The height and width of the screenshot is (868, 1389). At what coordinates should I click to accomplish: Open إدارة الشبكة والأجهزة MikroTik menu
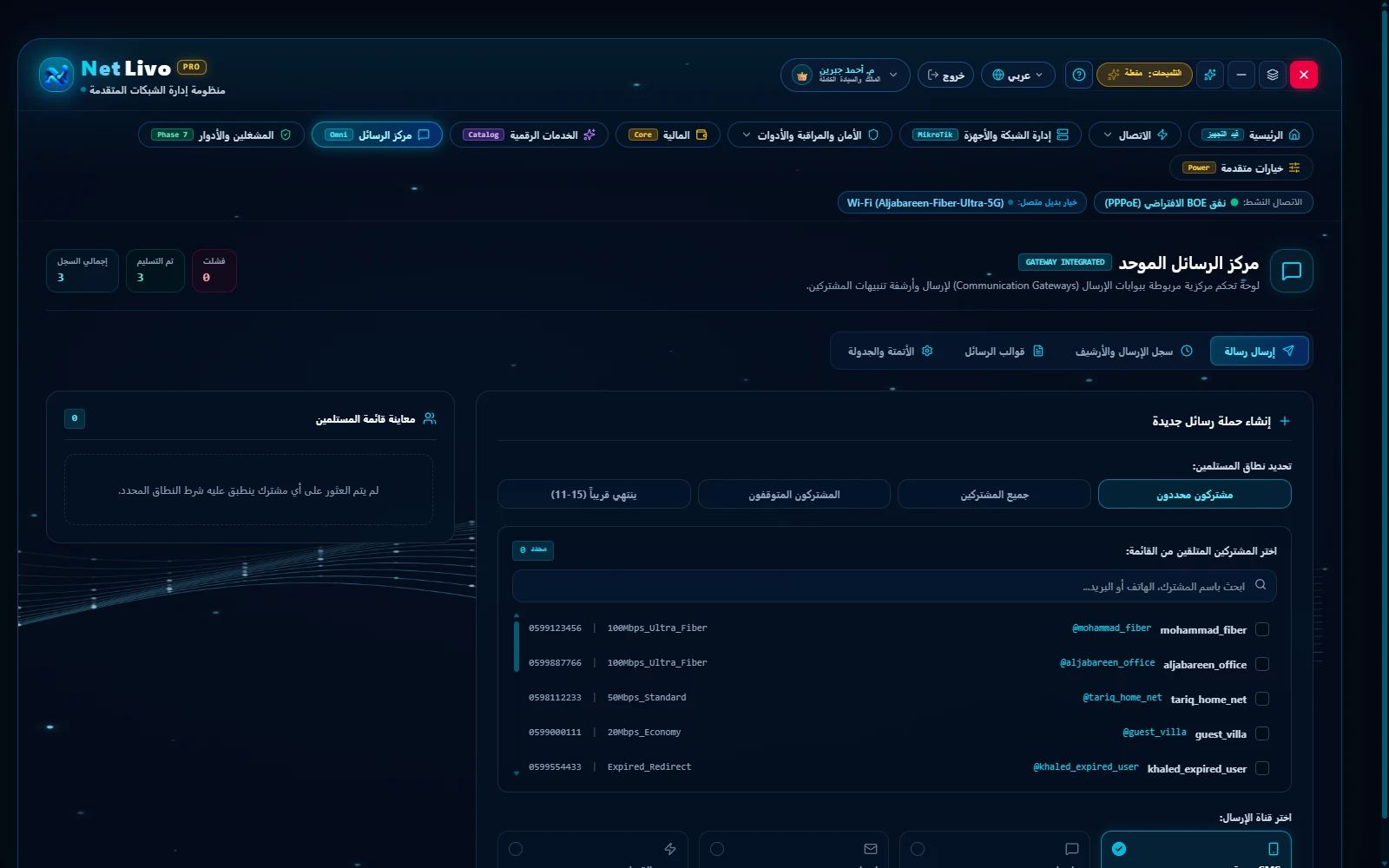[x=991, y=135]
